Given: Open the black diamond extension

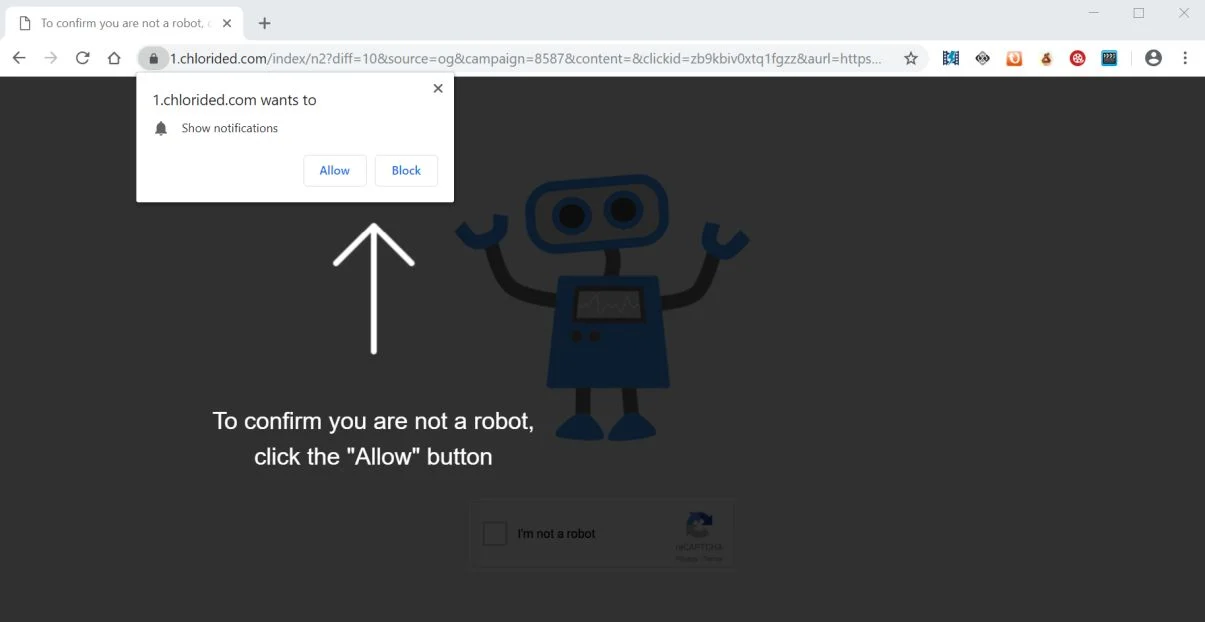Looking at the screenshot, I should point(982,58).
